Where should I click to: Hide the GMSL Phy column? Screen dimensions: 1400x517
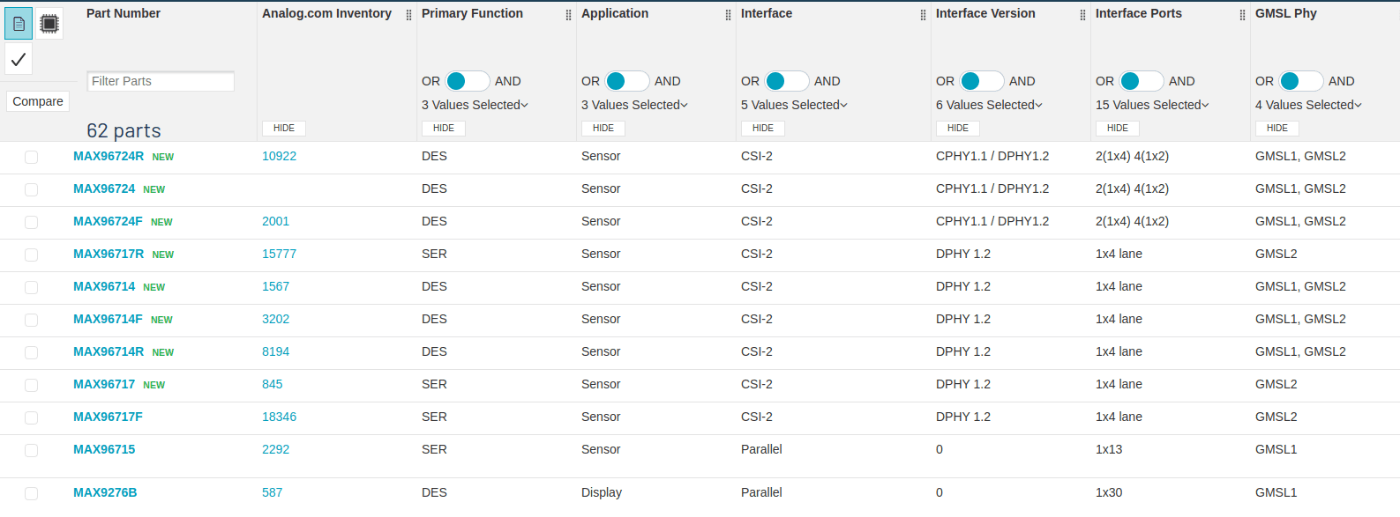[1277, 128]
